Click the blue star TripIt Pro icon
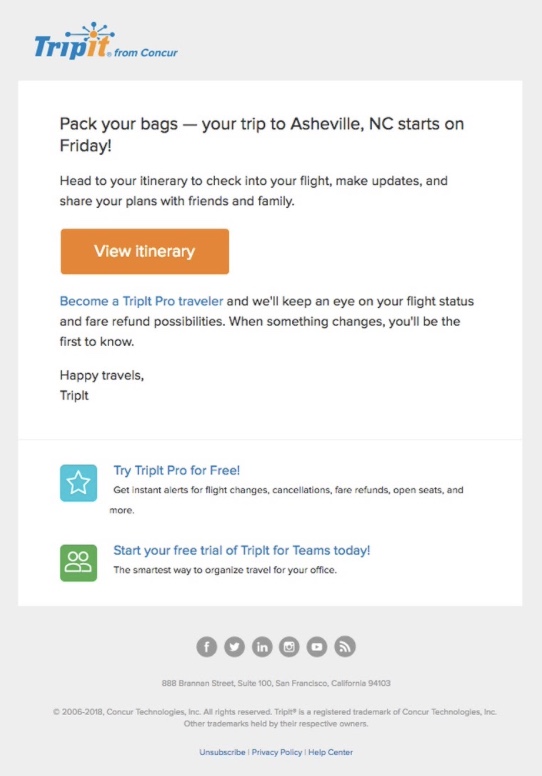542x776 pixels. pos(79,483)
